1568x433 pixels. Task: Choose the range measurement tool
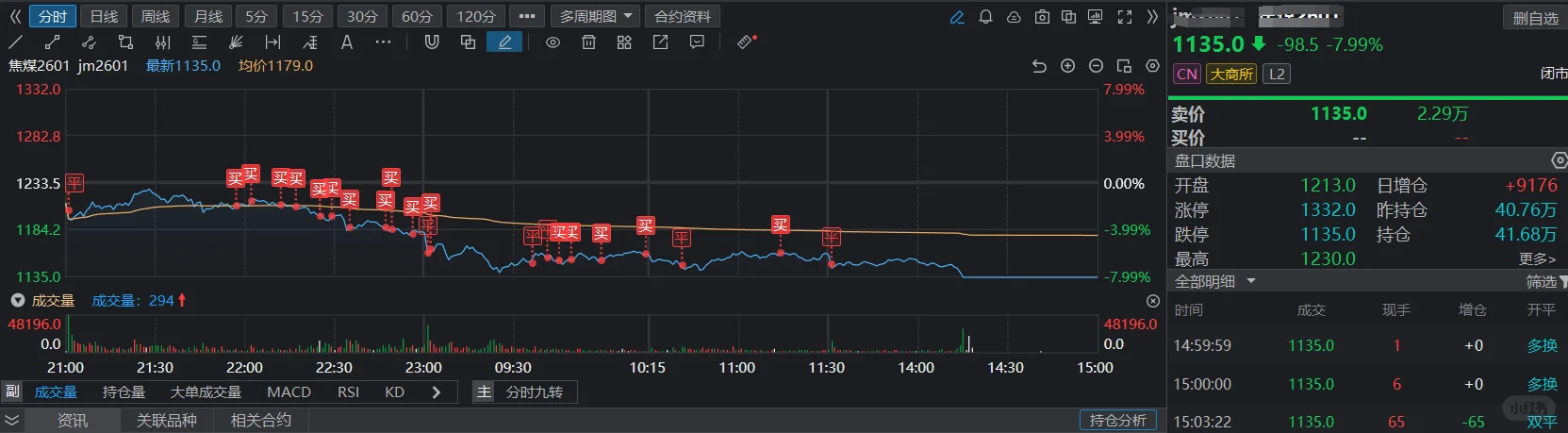272,42
